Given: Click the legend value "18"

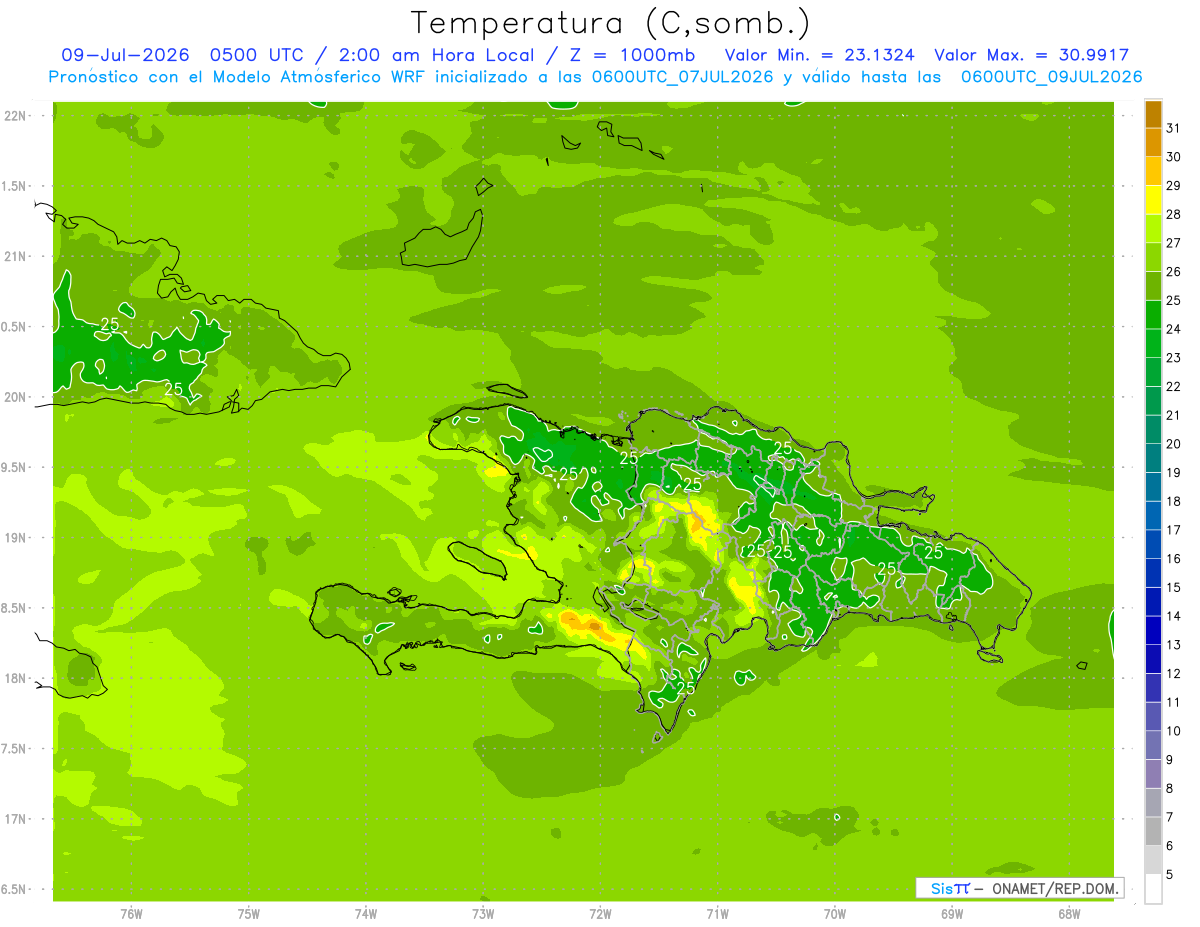Looking at the screenshot, I should (x=1174, y=501).
